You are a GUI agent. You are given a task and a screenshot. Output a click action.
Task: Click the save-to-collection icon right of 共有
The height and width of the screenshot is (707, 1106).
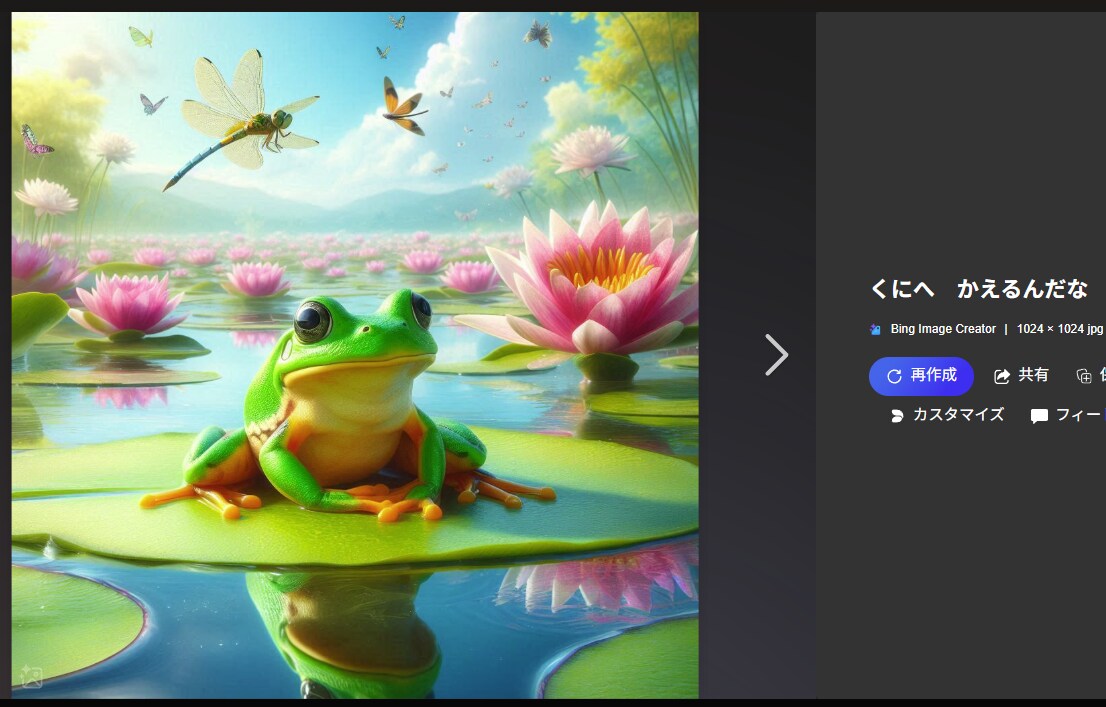tap(1083, 376)
